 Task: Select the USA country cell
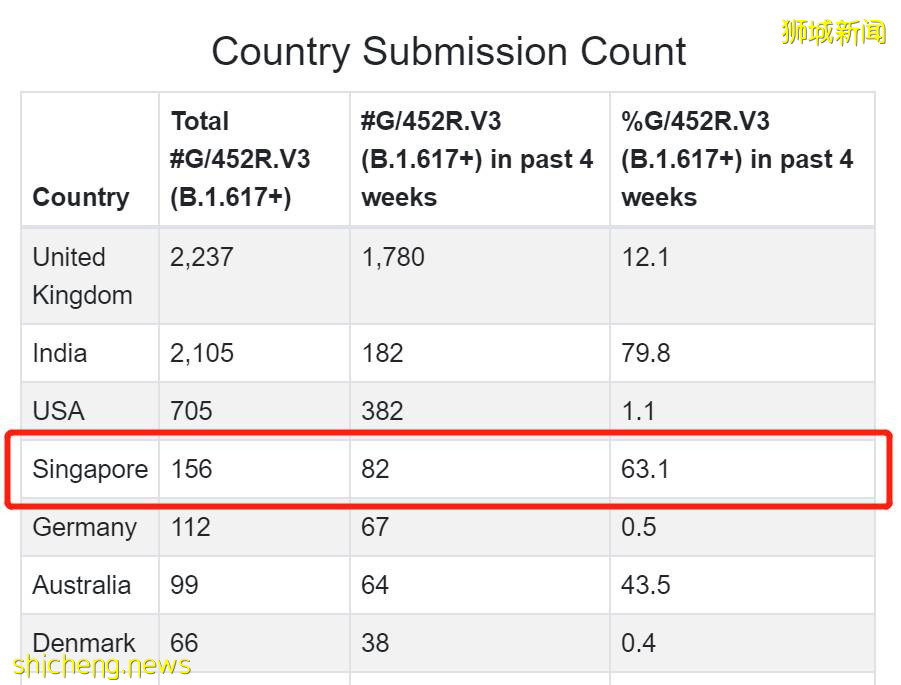pos(58,411)
